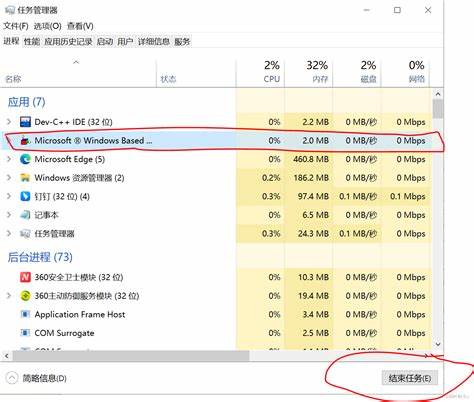Image resolution: width=474 pixels, height=402 pixels.
Task: Select the 记事本 notepad icon
Action: pos(25,215)
